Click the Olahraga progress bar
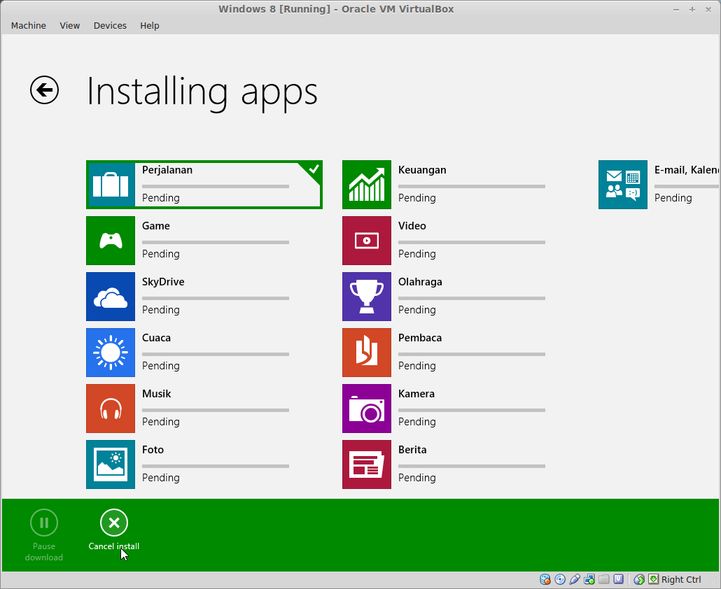 pos(471,298)
